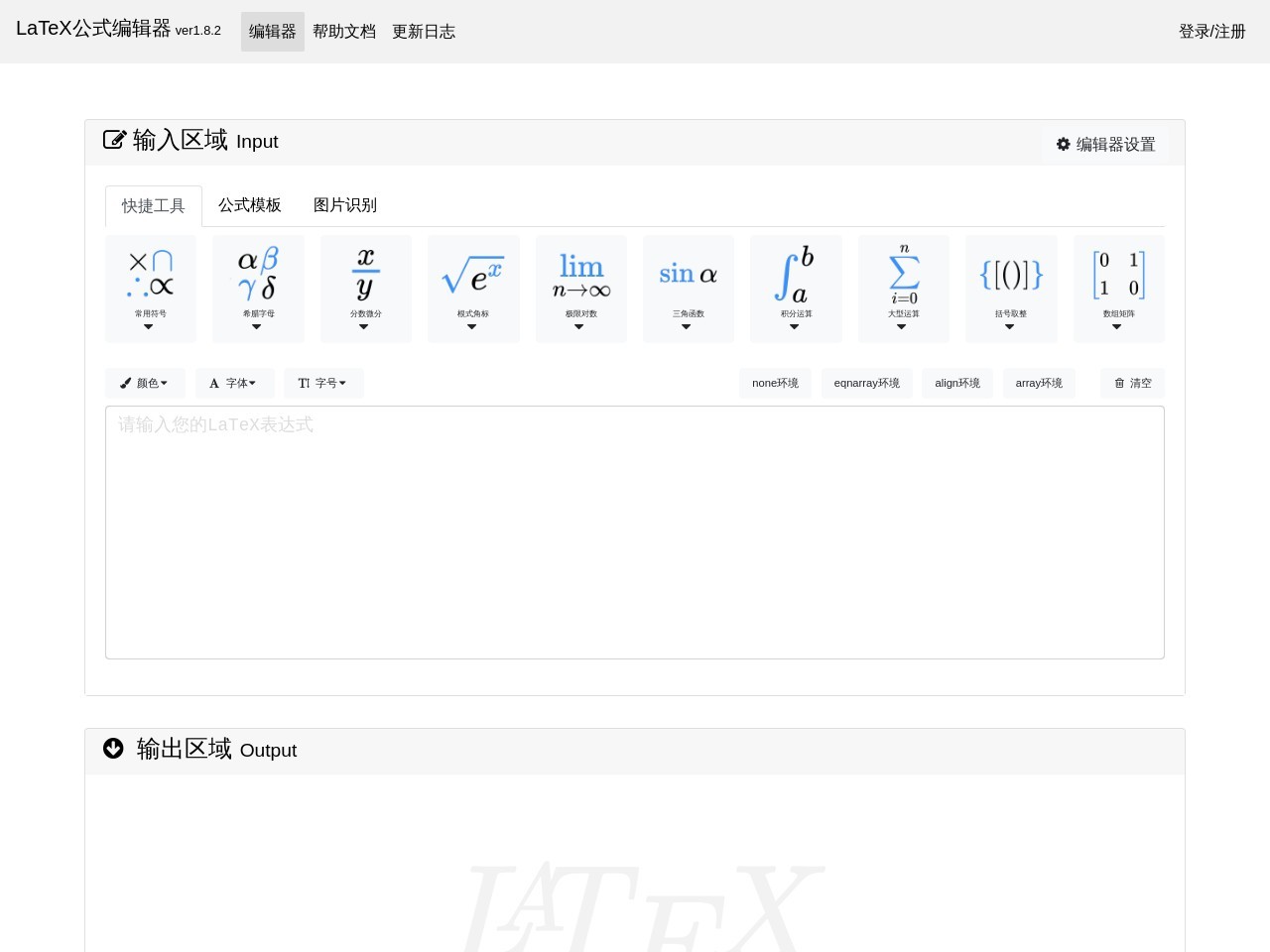Open the array and matrix (数组矩阵) palette

coord(1118,288)
